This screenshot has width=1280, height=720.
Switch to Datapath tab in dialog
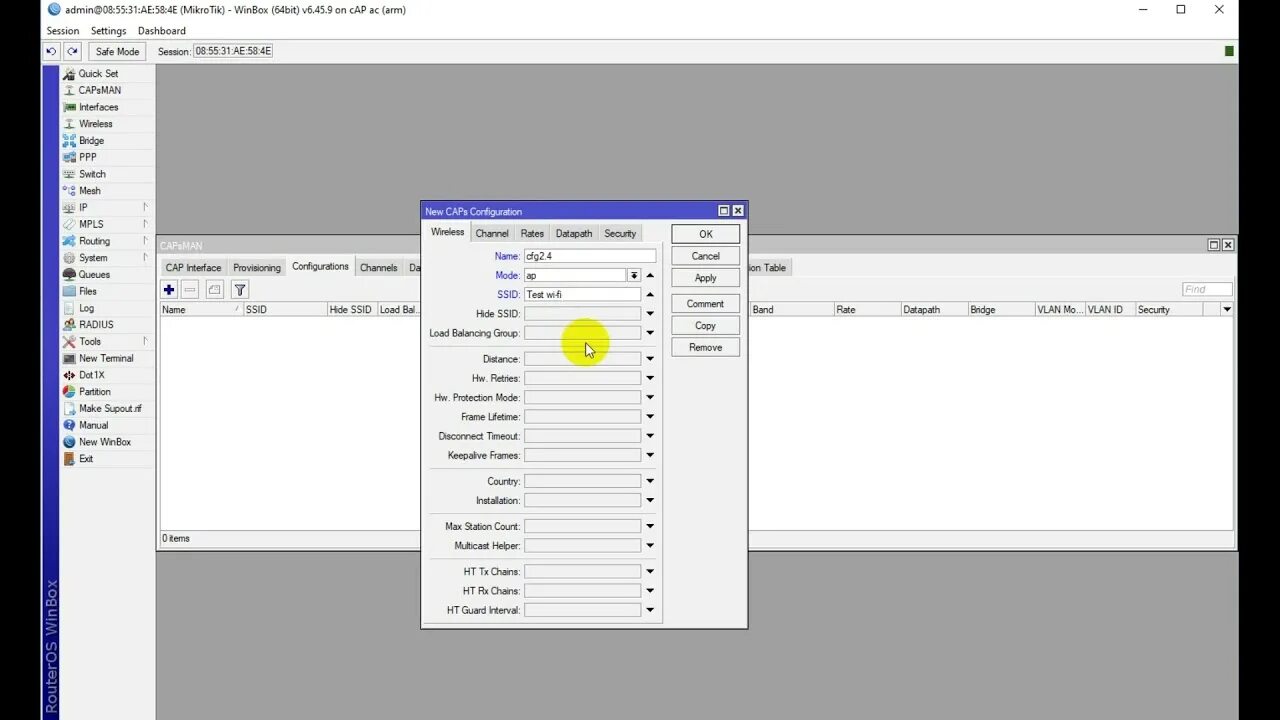(x=574, y=233)
